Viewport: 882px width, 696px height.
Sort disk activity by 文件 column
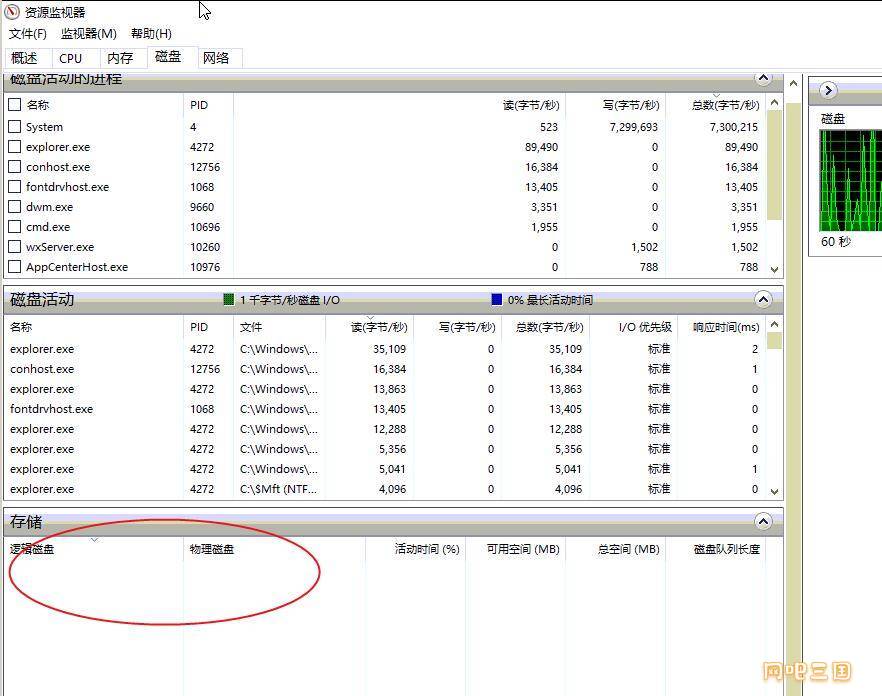(x=251, y=327)
